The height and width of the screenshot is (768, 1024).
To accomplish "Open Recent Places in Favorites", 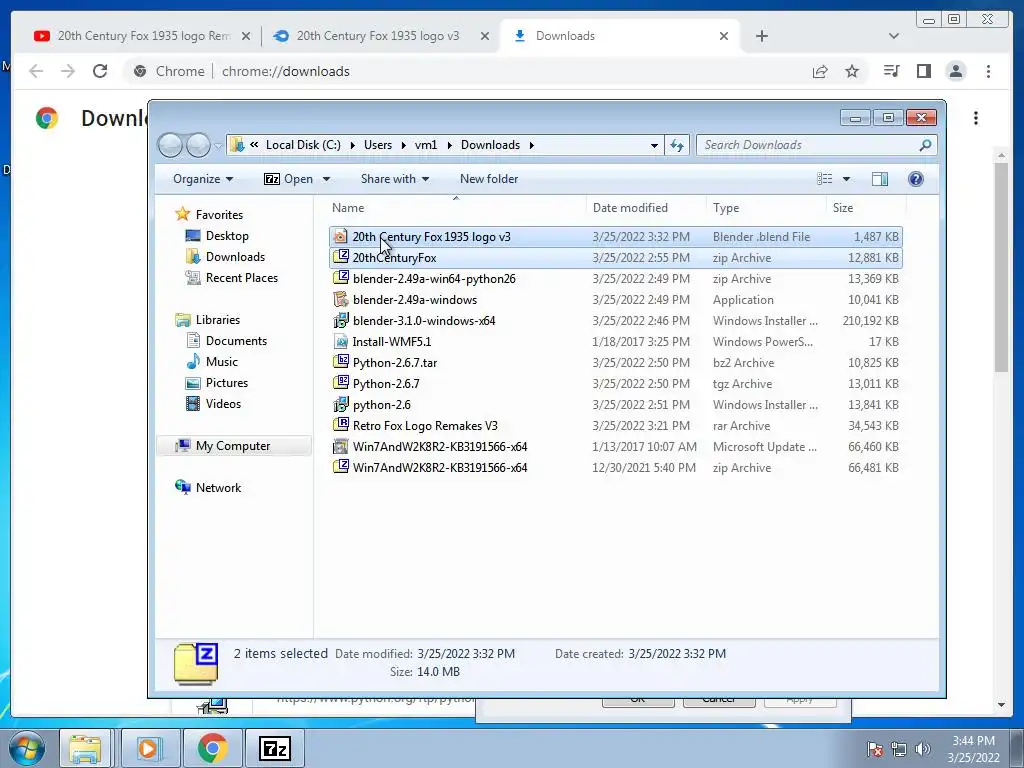I will tap(242, 278).
